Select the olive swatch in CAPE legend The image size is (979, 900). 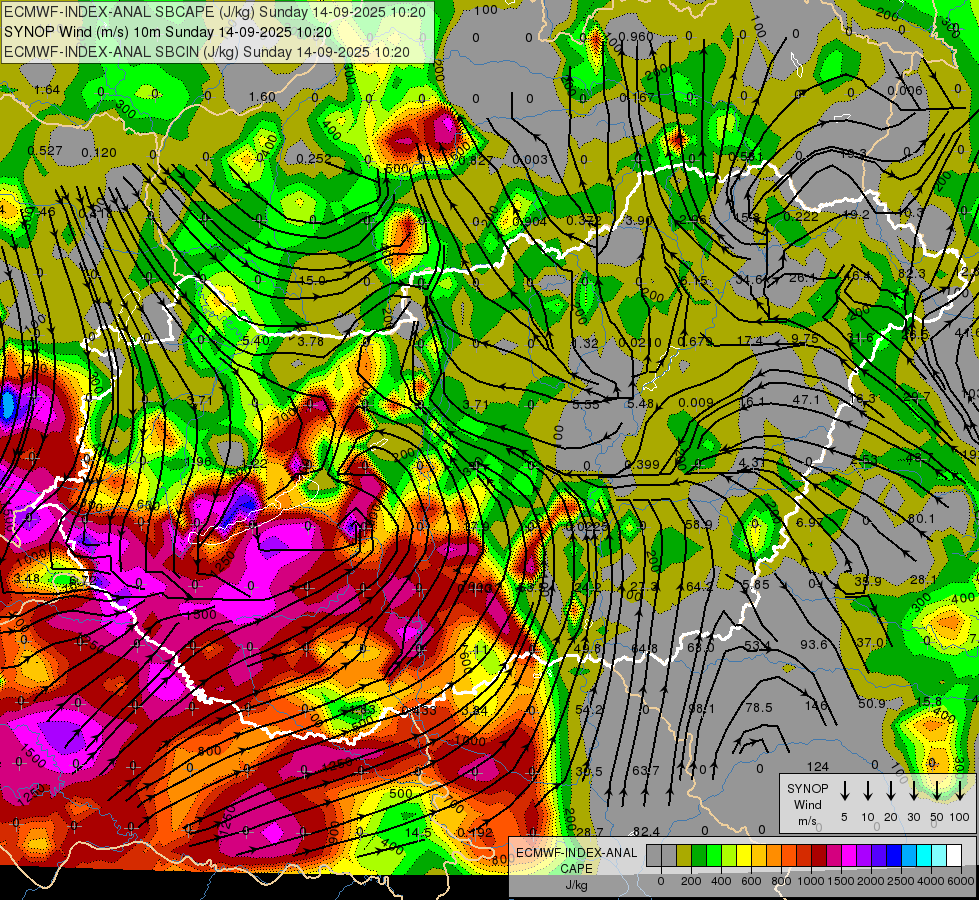[x=684, y=855]
